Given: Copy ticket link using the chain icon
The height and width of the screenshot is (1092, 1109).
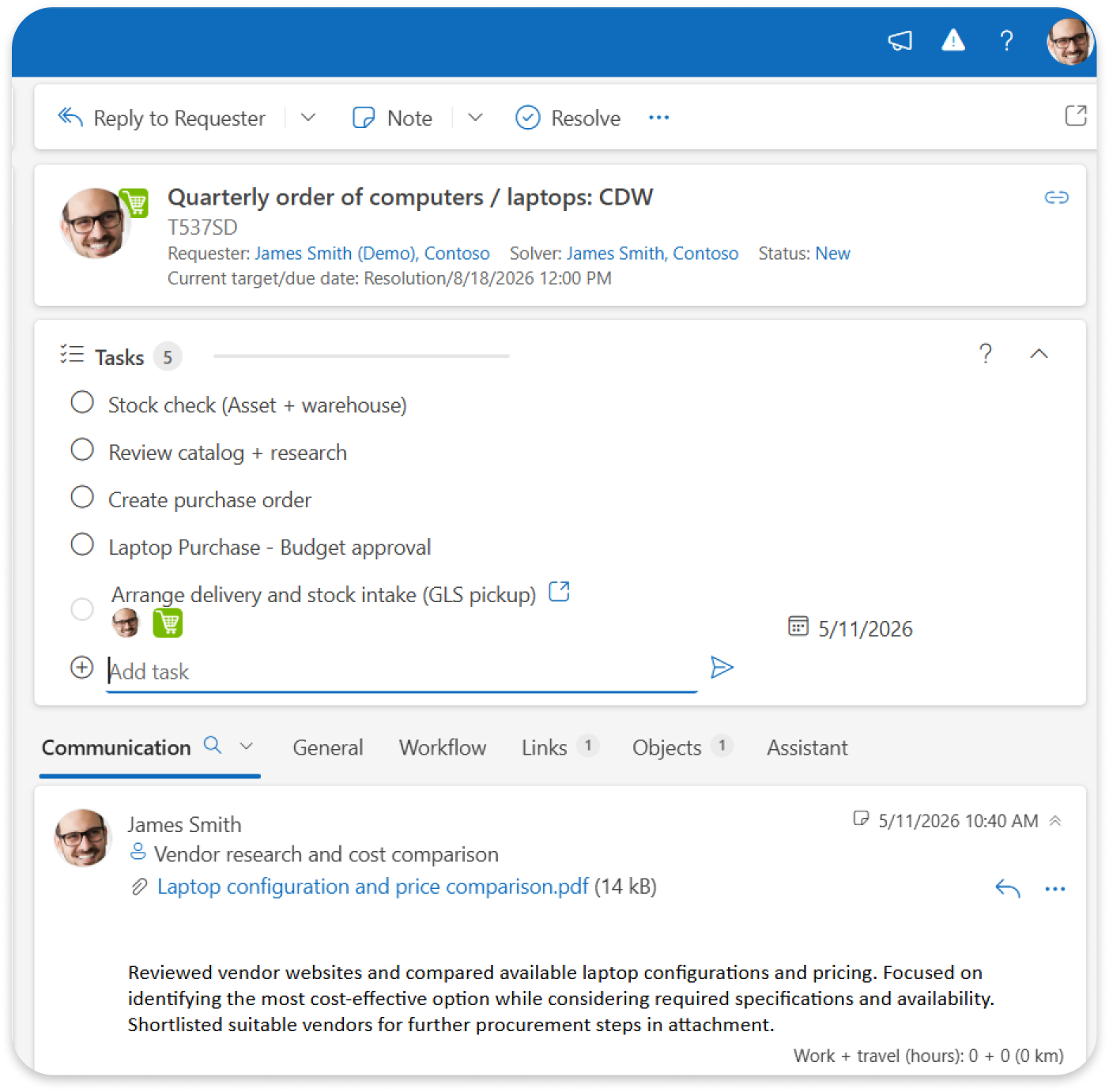Looking at the screenshot, I should [x=1057, y=197].
